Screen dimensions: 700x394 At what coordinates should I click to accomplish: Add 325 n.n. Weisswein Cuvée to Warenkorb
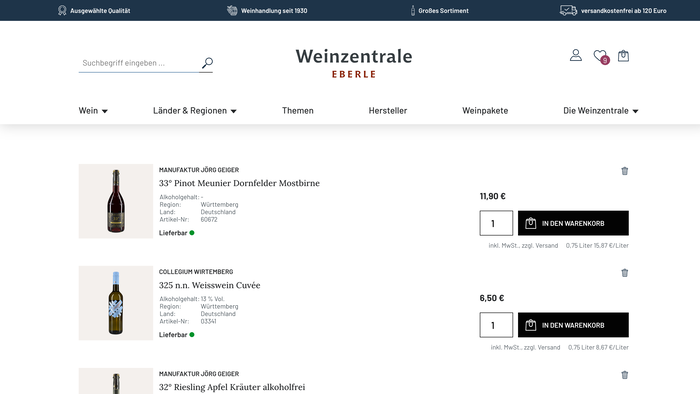pos(573,325)
